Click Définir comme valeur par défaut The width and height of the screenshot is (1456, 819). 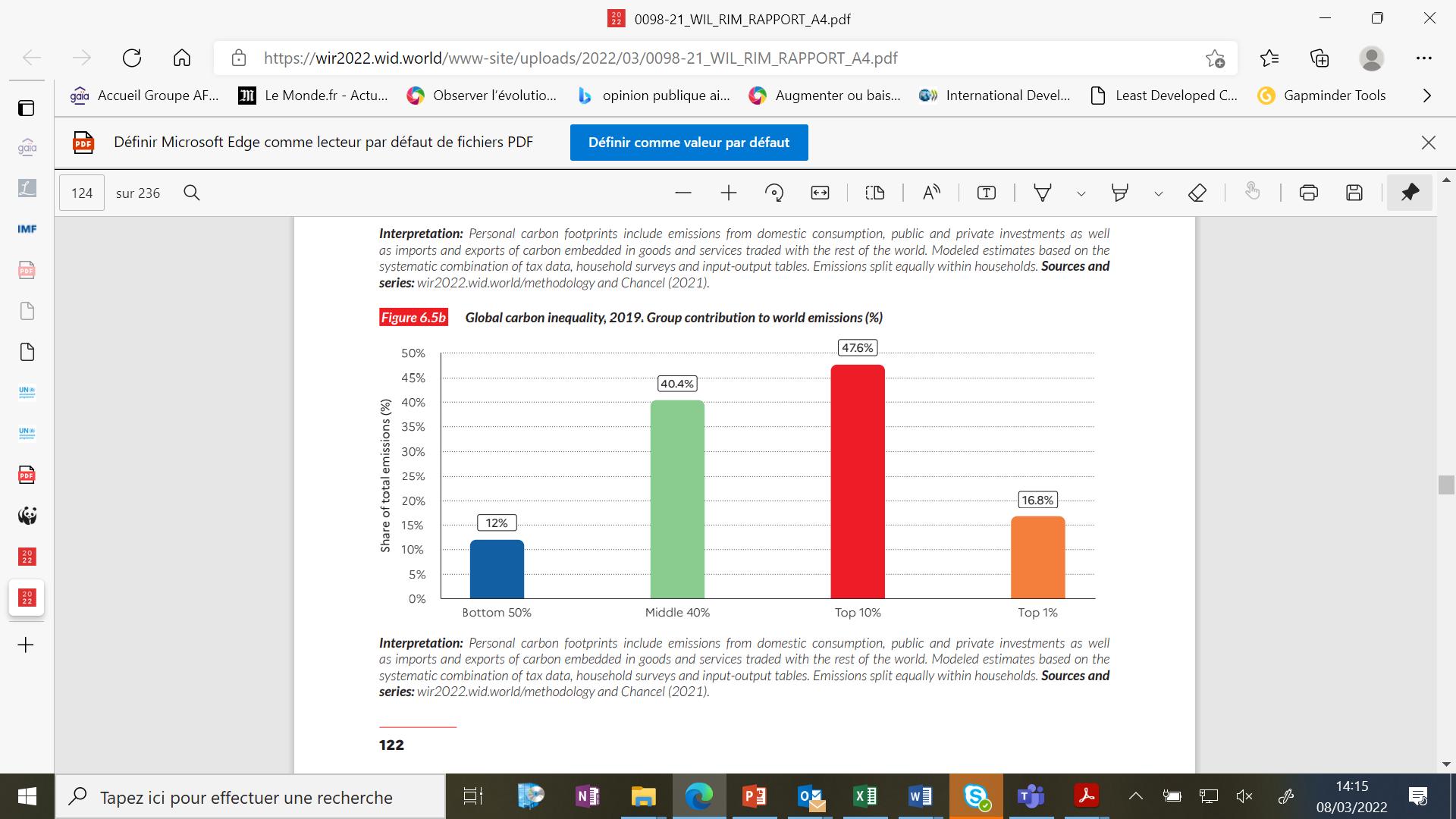[x=689, y=143]
